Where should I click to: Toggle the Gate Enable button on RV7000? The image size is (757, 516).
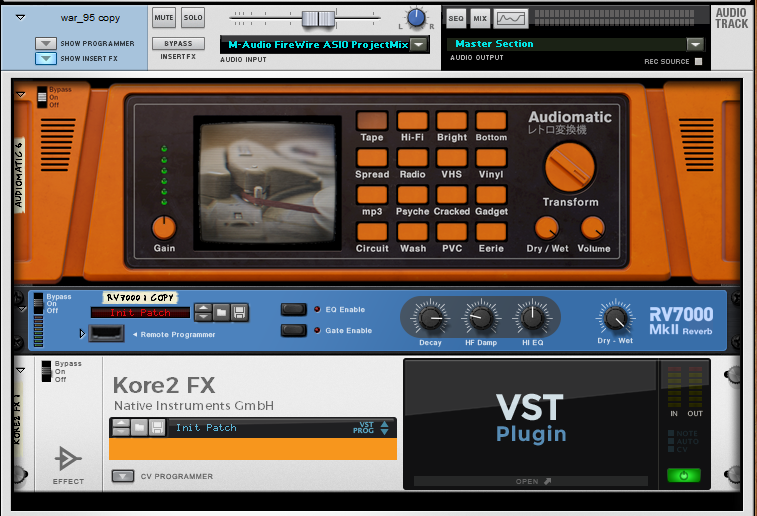point(293,330)
